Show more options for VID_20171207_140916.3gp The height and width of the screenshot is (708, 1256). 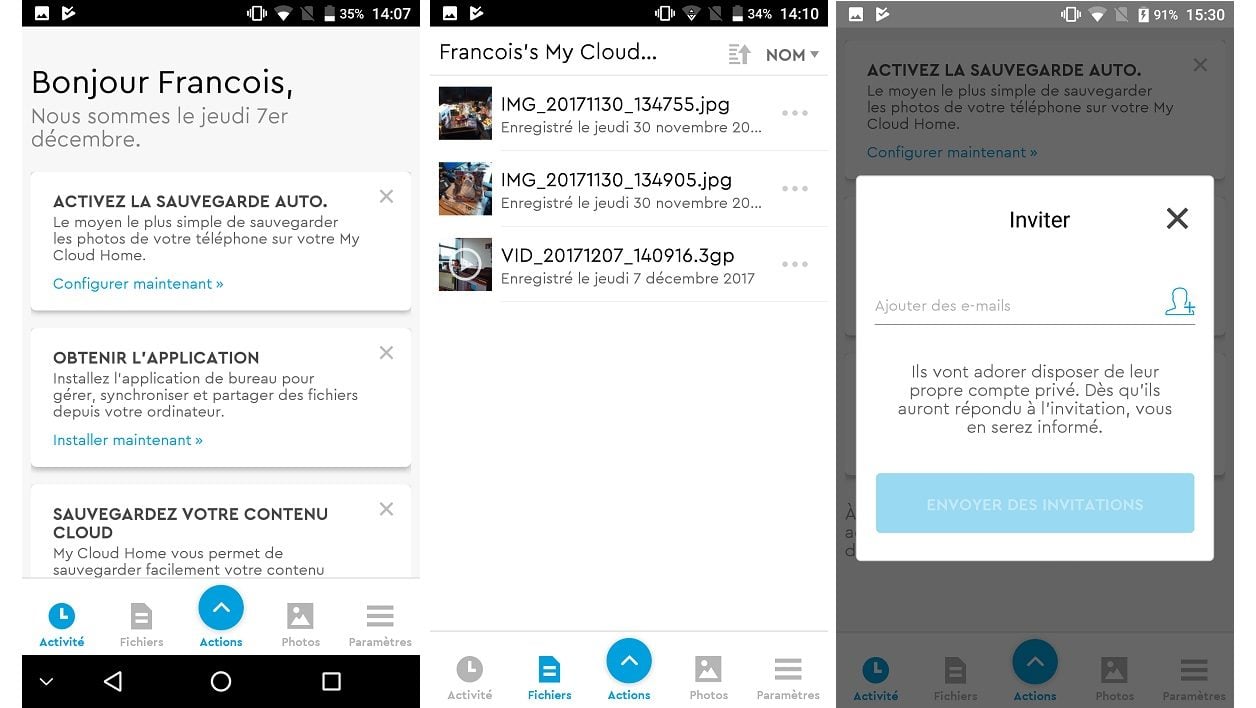click(795, 264)
